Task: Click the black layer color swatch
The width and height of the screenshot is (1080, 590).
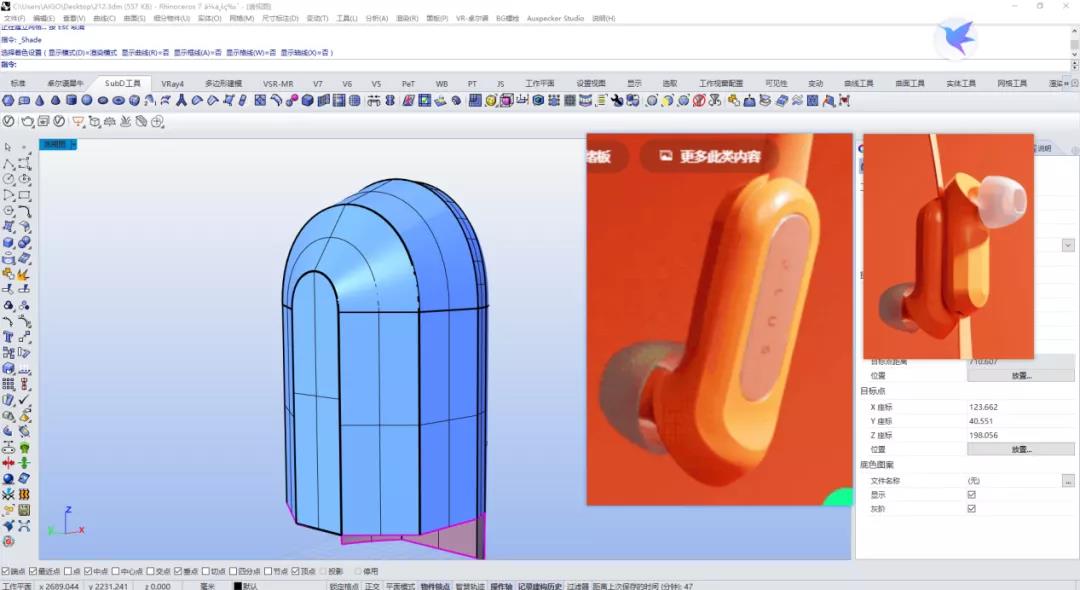Action: [237, 586]
